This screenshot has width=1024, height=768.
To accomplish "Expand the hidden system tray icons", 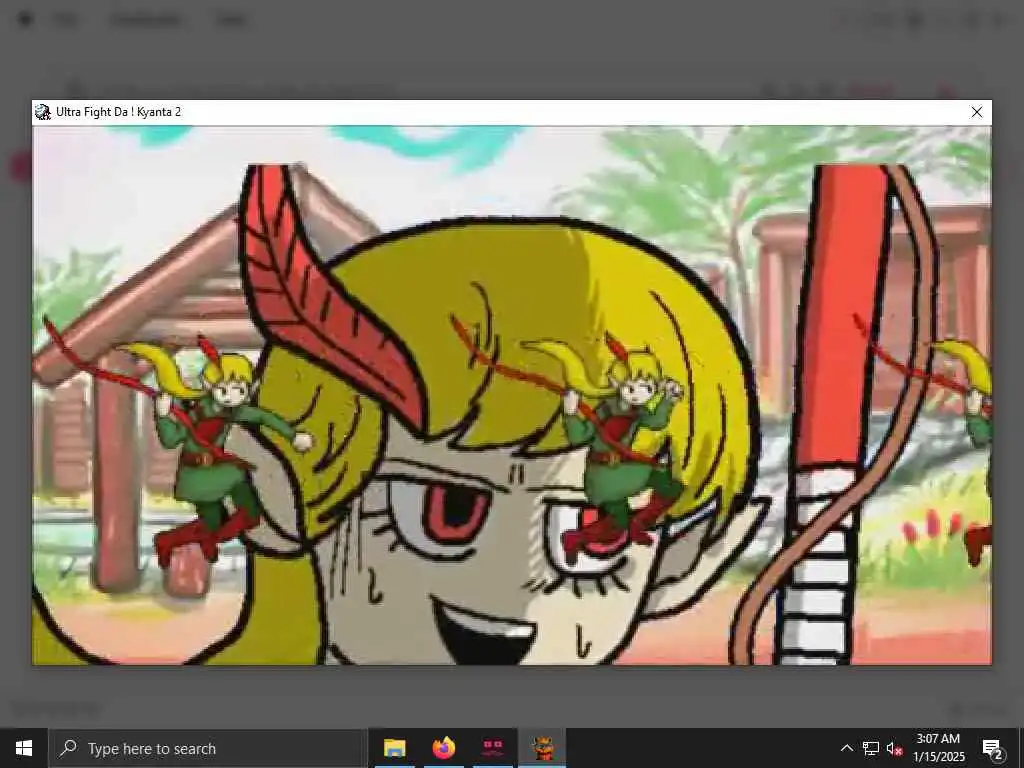I will [x=846, y=748].
